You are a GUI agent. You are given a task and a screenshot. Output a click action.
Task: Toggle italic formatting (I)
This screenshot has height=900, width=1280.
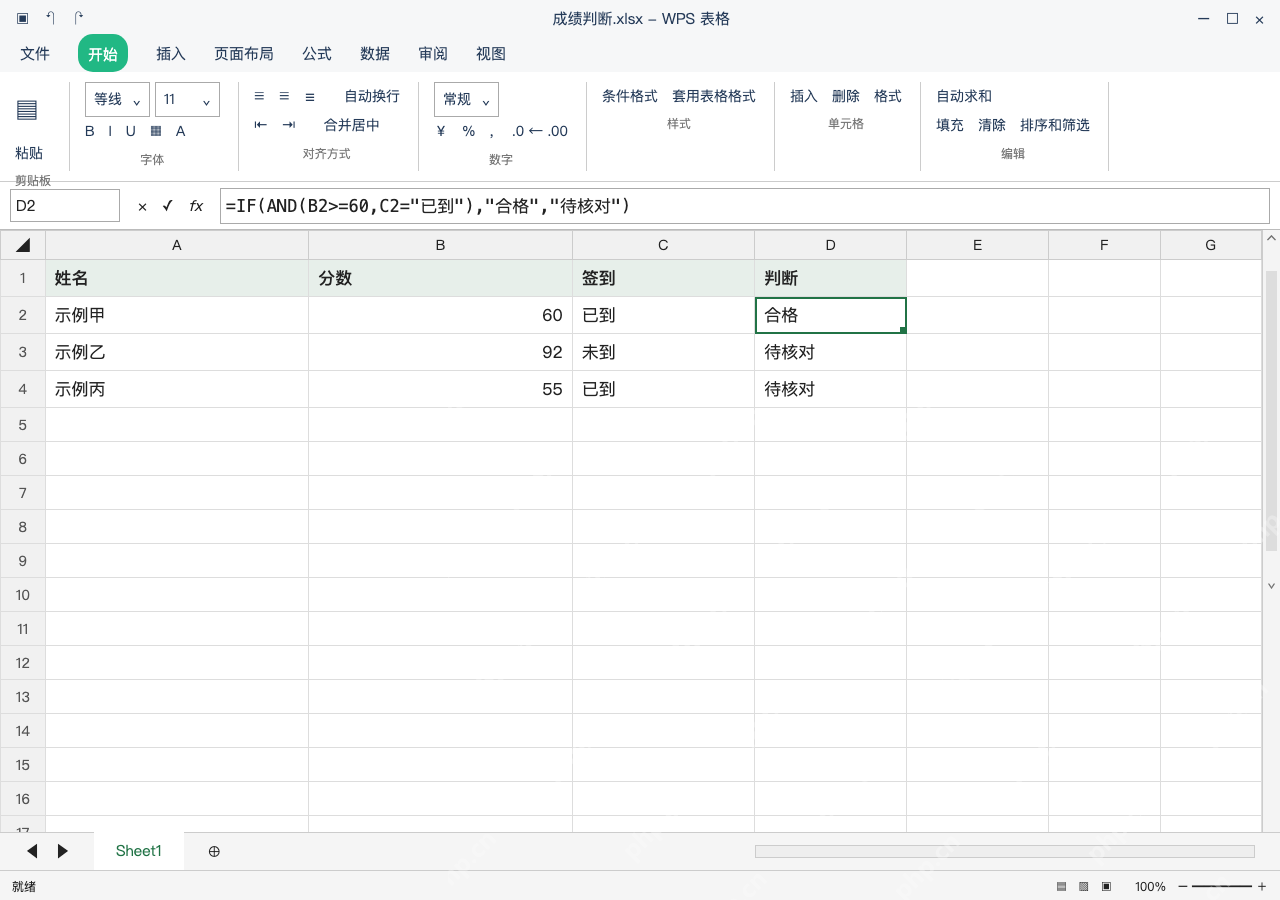coord(110,131)
